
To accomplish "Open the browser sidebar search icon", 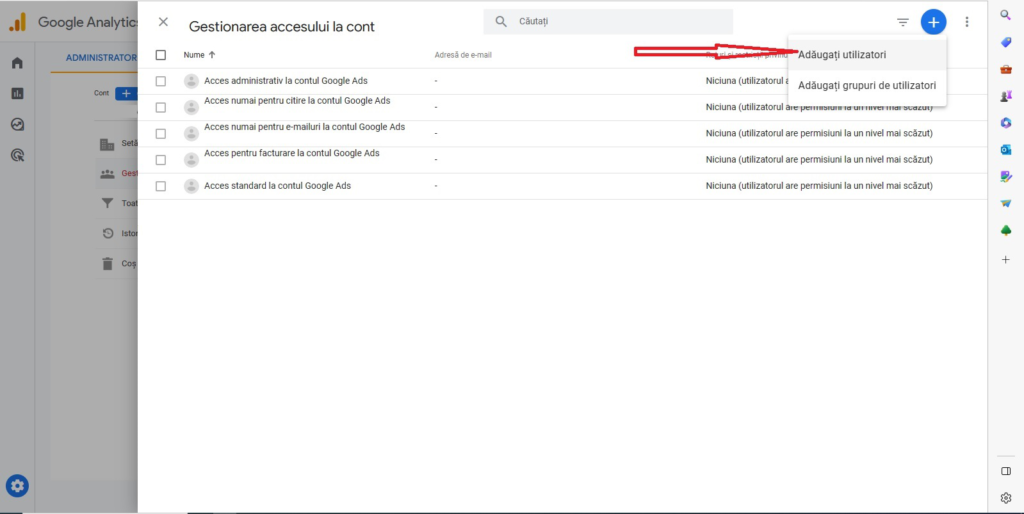I will pyautogui.click(x=1006, y=15).
